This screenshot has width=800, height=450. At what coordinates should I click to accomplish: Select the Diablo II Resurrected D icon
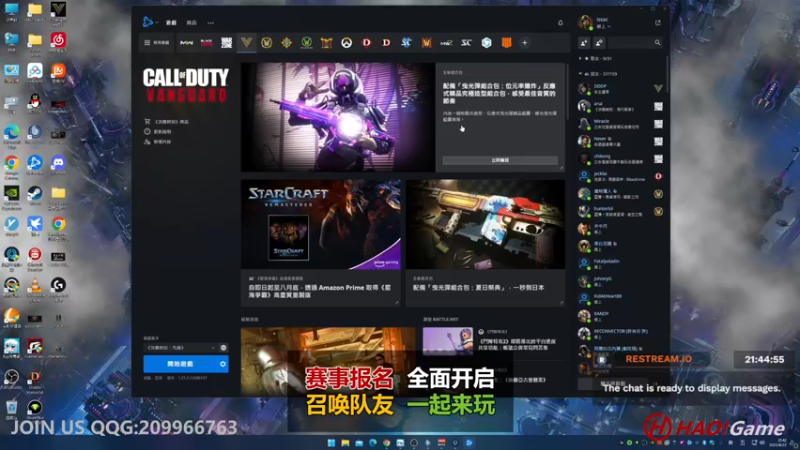(x=386, y=43)
